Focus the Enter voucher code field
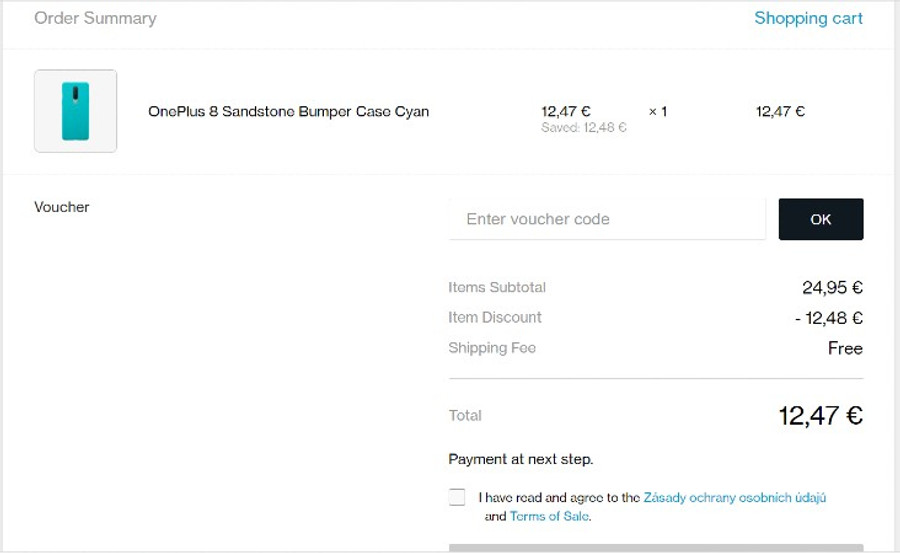Screen dimensions: 900x553 [607, 219]
